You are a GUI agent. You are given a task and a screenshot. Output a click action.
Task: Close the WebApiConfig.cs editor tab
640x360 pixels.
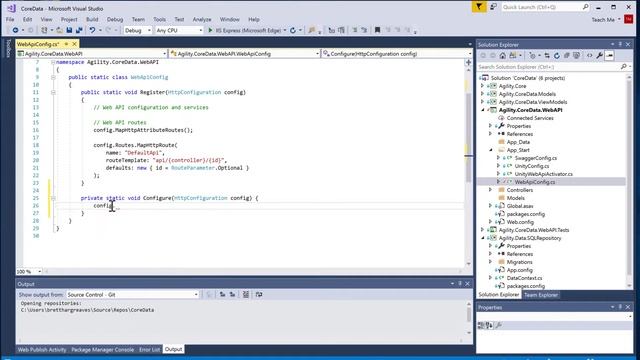click(74, 44)
